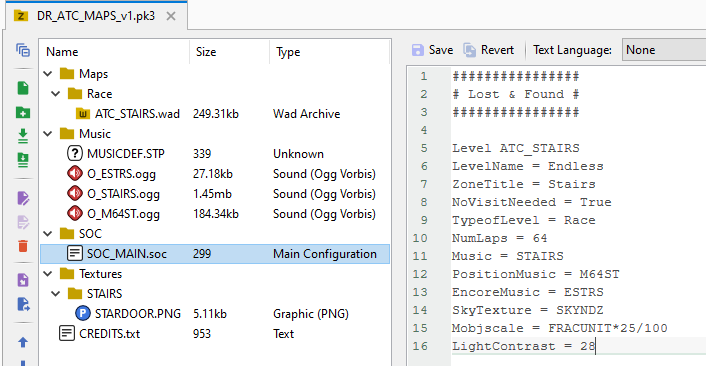The image size is (706, 366).
Task: Click the 249.31kb size cell
Action: click(x=216, y=114)
